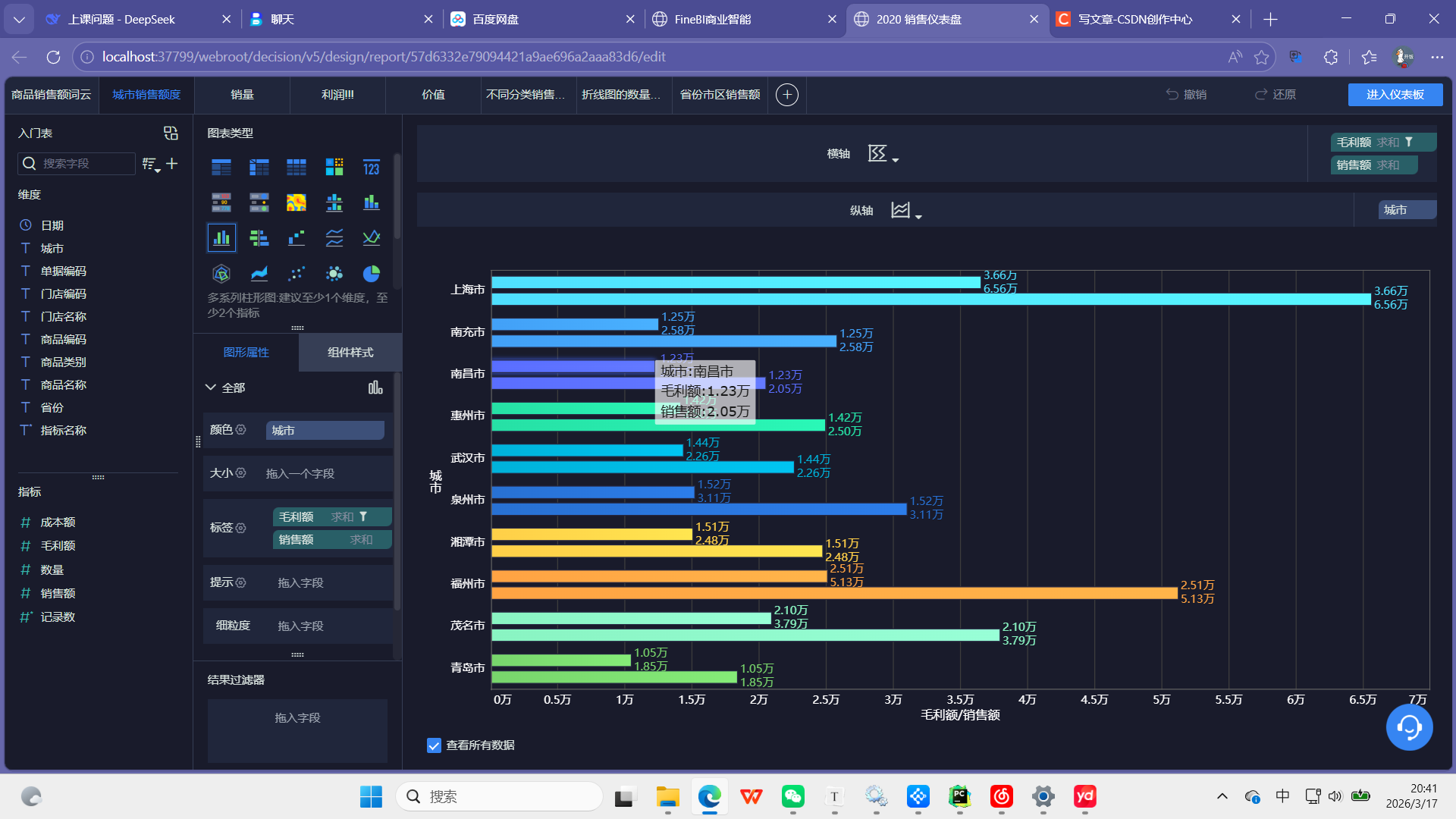Viewport: 1456px width, 819px height.
Task: Switch to the 组件样式 tab
Action: [350, 353]
